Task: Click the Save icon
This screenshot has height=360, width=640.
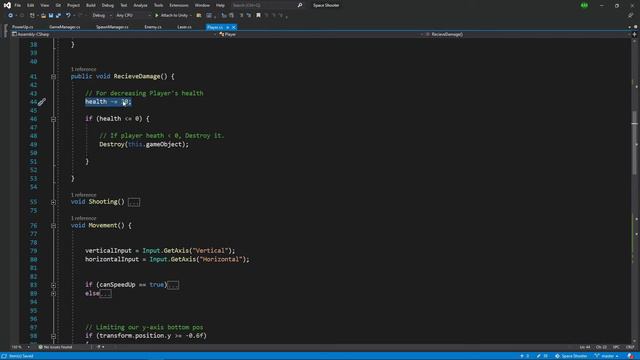Action: tap(51, 16)
